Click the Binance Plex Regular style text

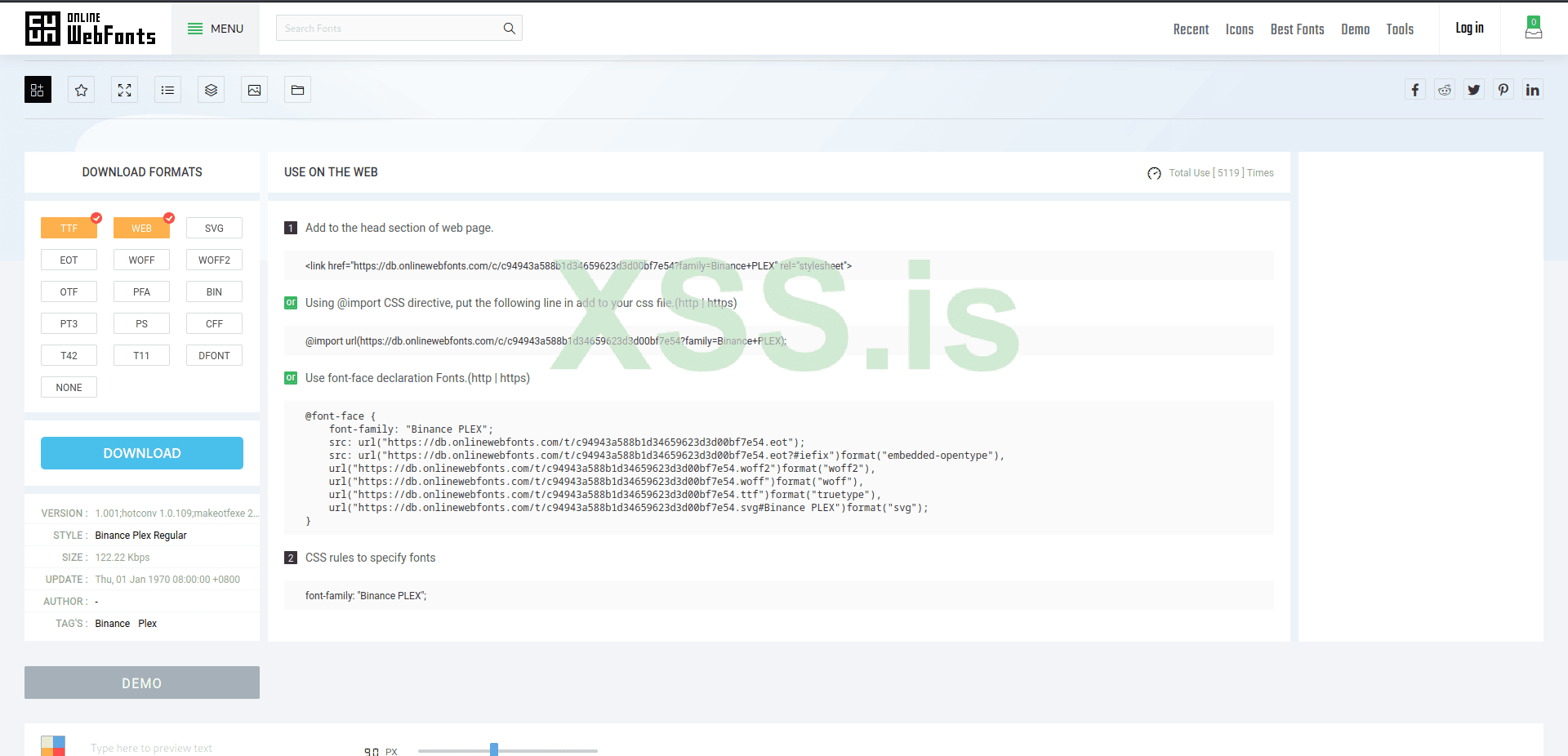(141, 536)
